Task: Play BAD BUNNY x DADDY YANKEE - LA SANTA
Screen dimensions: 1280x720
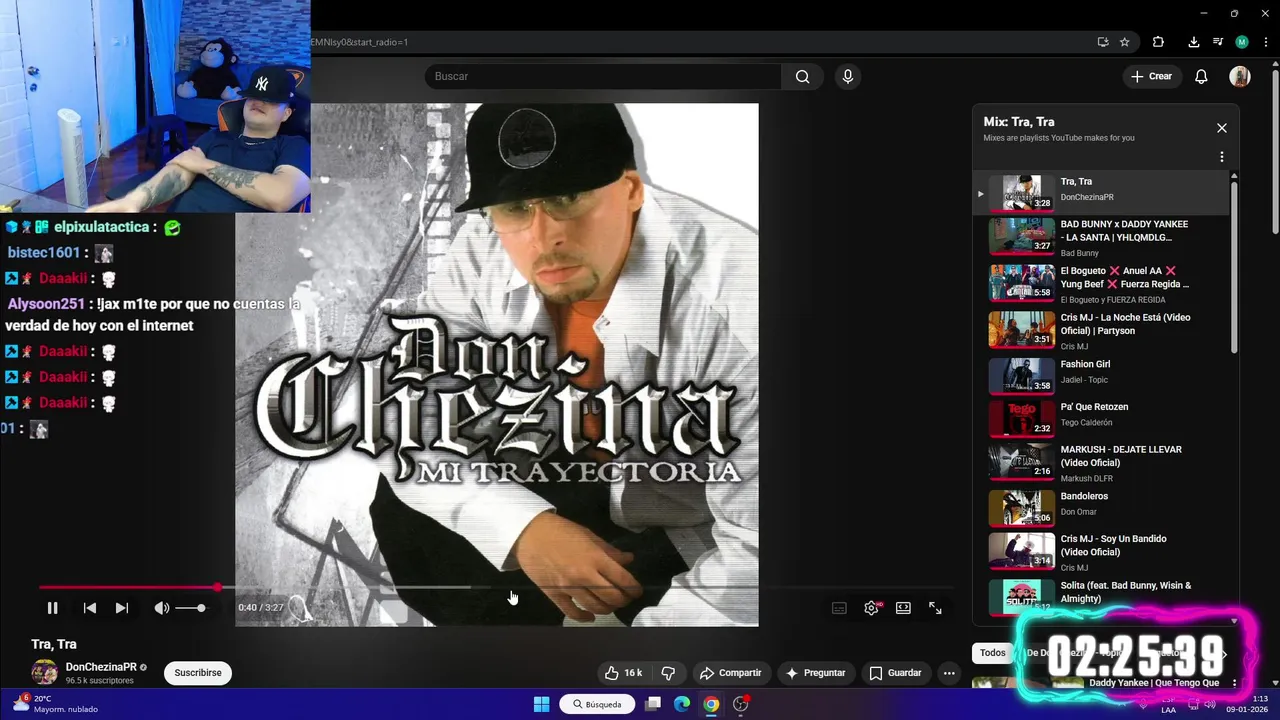Action: tap(1100, 238)
